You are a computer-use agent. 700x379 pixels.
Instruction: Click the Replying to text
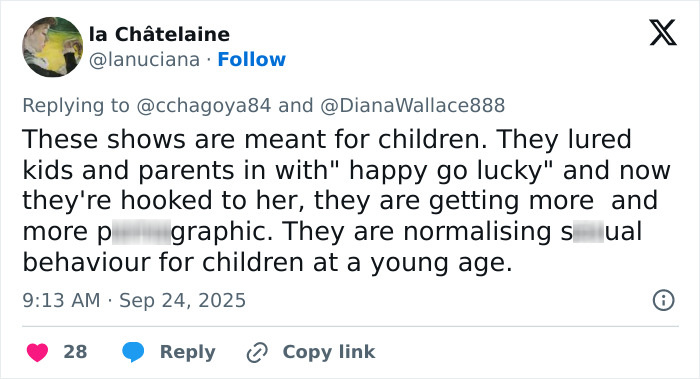coord(76,106)
